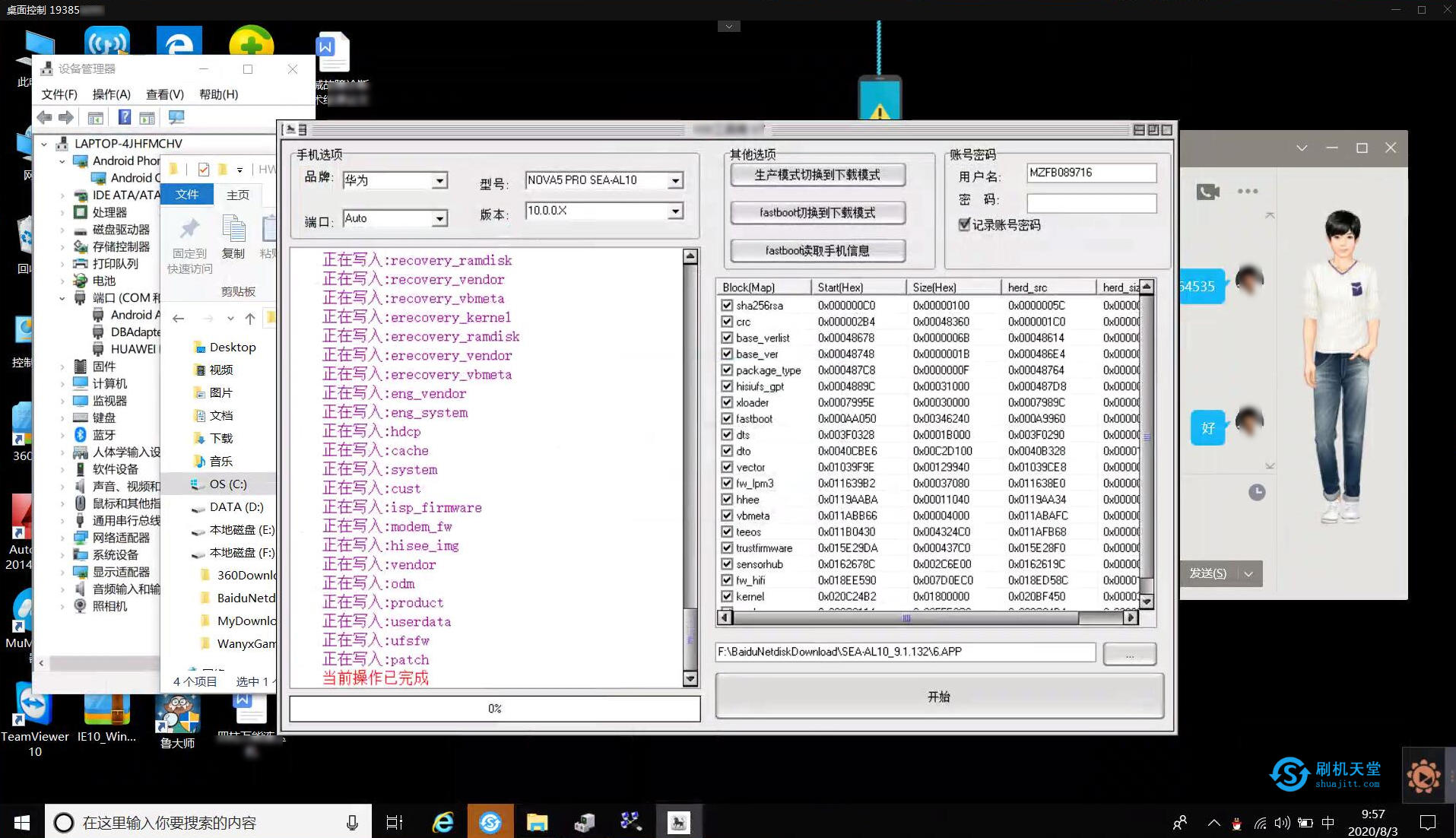The width and height of the screenshot is (1456, 838).
Task: Click the 密码 password input field
Action: click(x=1091, y=203)
